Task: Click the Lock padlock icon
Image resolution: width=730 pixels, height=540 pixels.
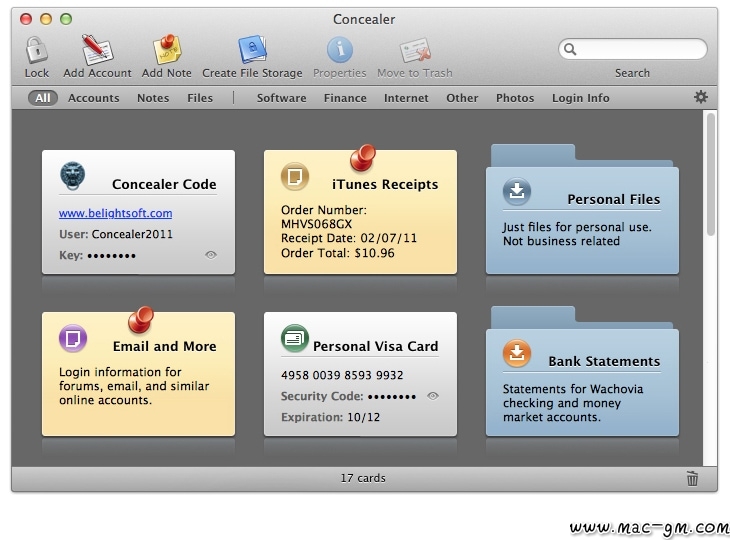Action: tap(36, 50)
